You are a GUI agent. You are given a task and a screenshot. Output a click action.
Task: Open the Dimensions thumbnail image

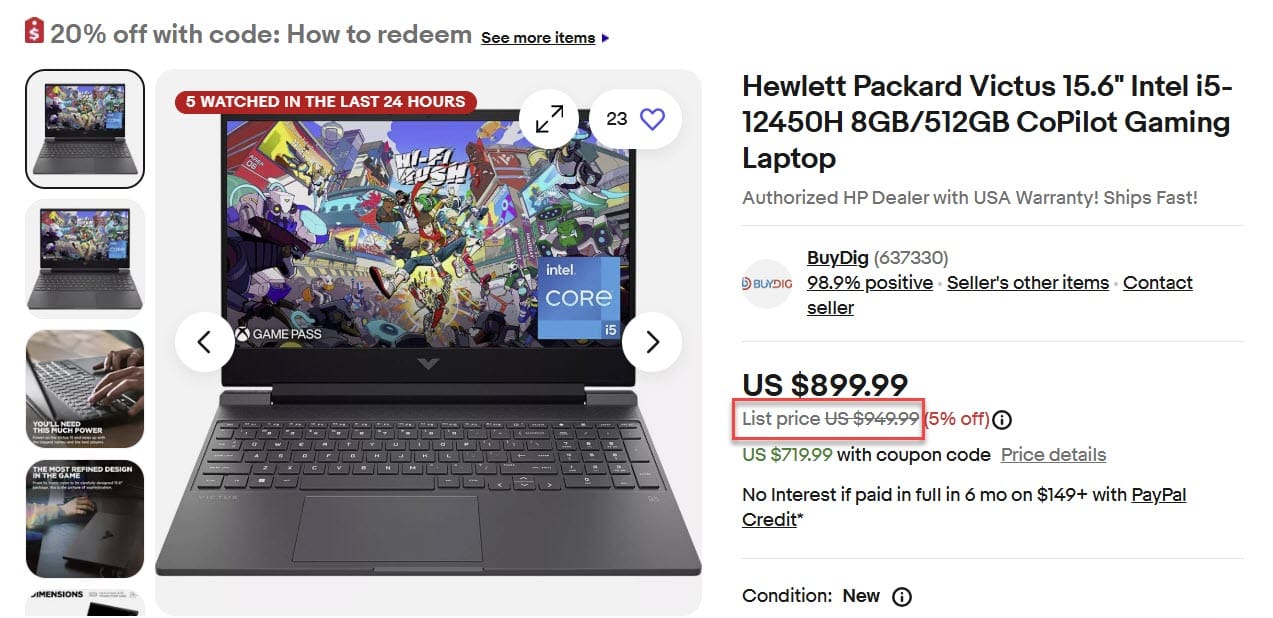85,602
